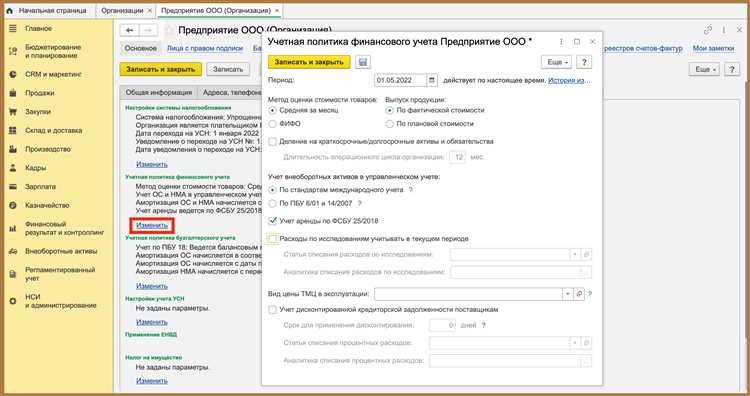
Task: Open the help button in the dialog toolbar
Action: [584, 62]
